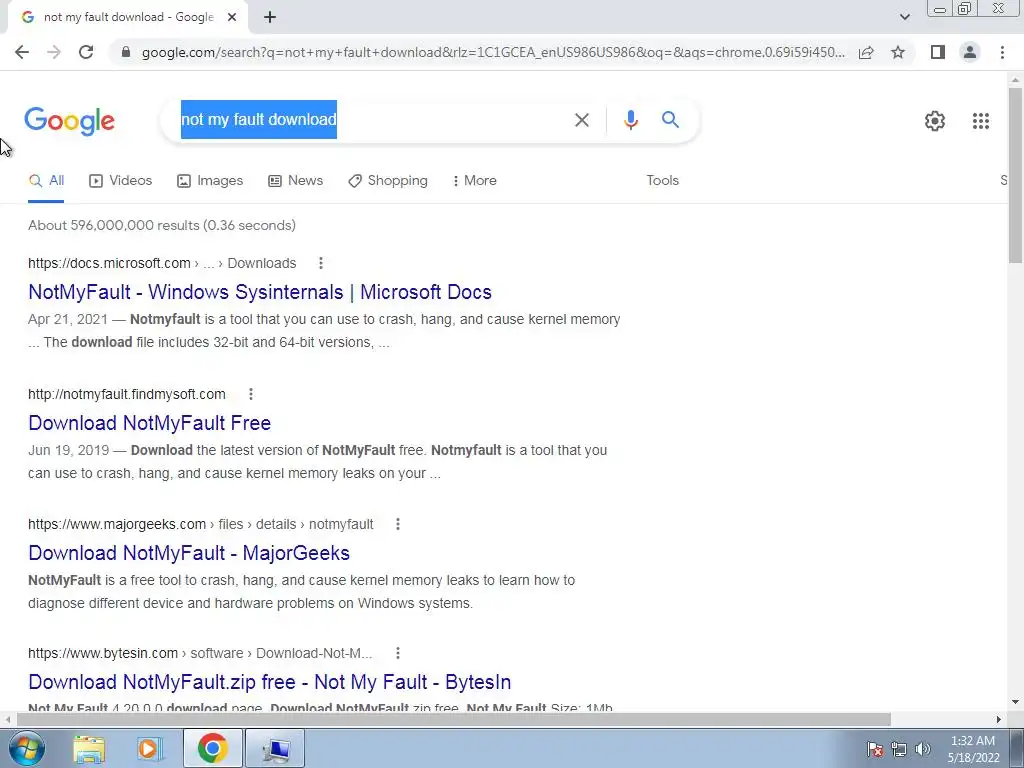Viewport: 1024px width, 768px height.
Task: Bookmark this page with the star icon
Action: 898,52
